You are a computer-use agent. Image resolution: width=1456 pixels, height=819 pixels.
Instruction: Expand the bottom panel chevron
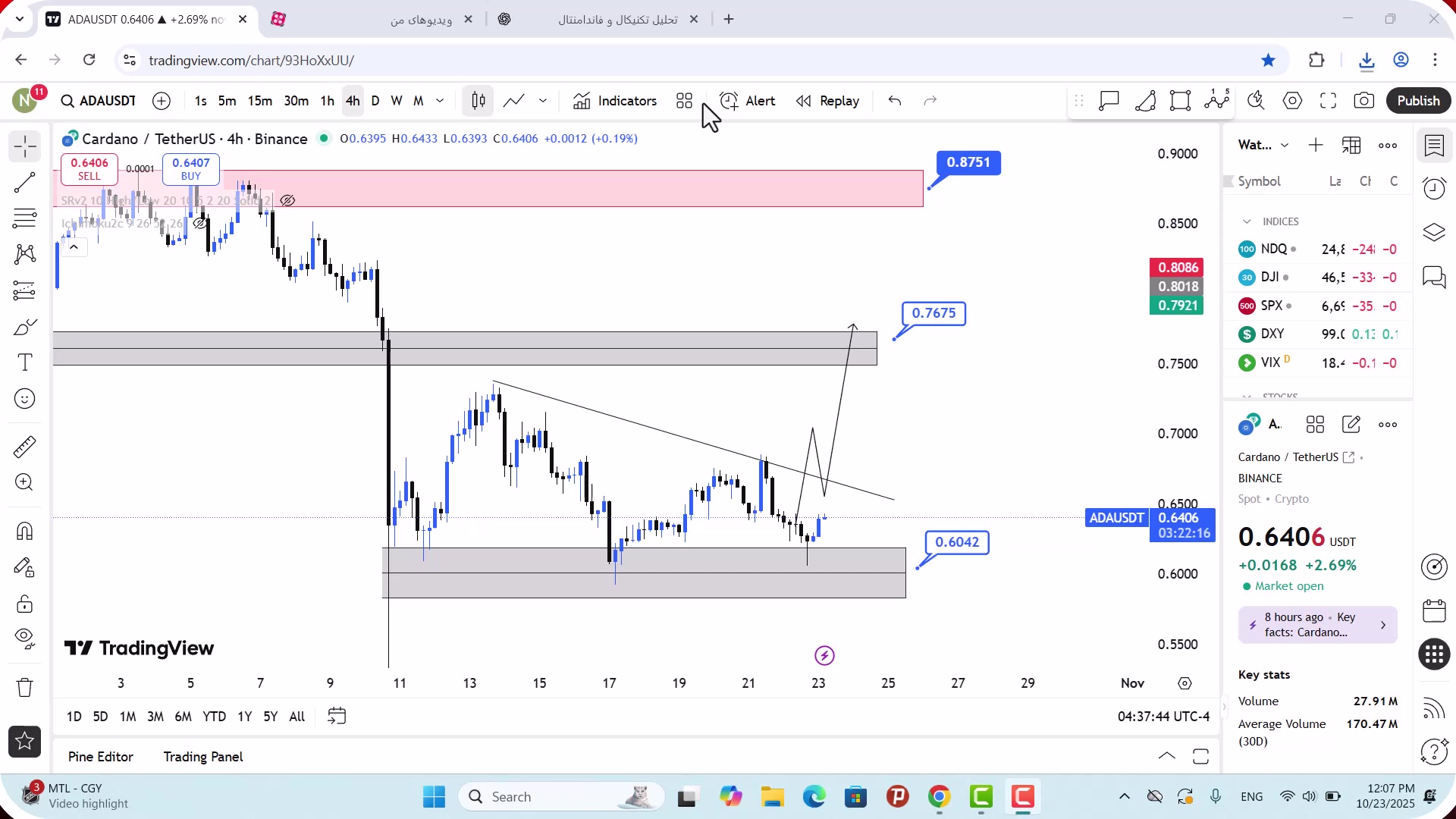(1167, 756)
